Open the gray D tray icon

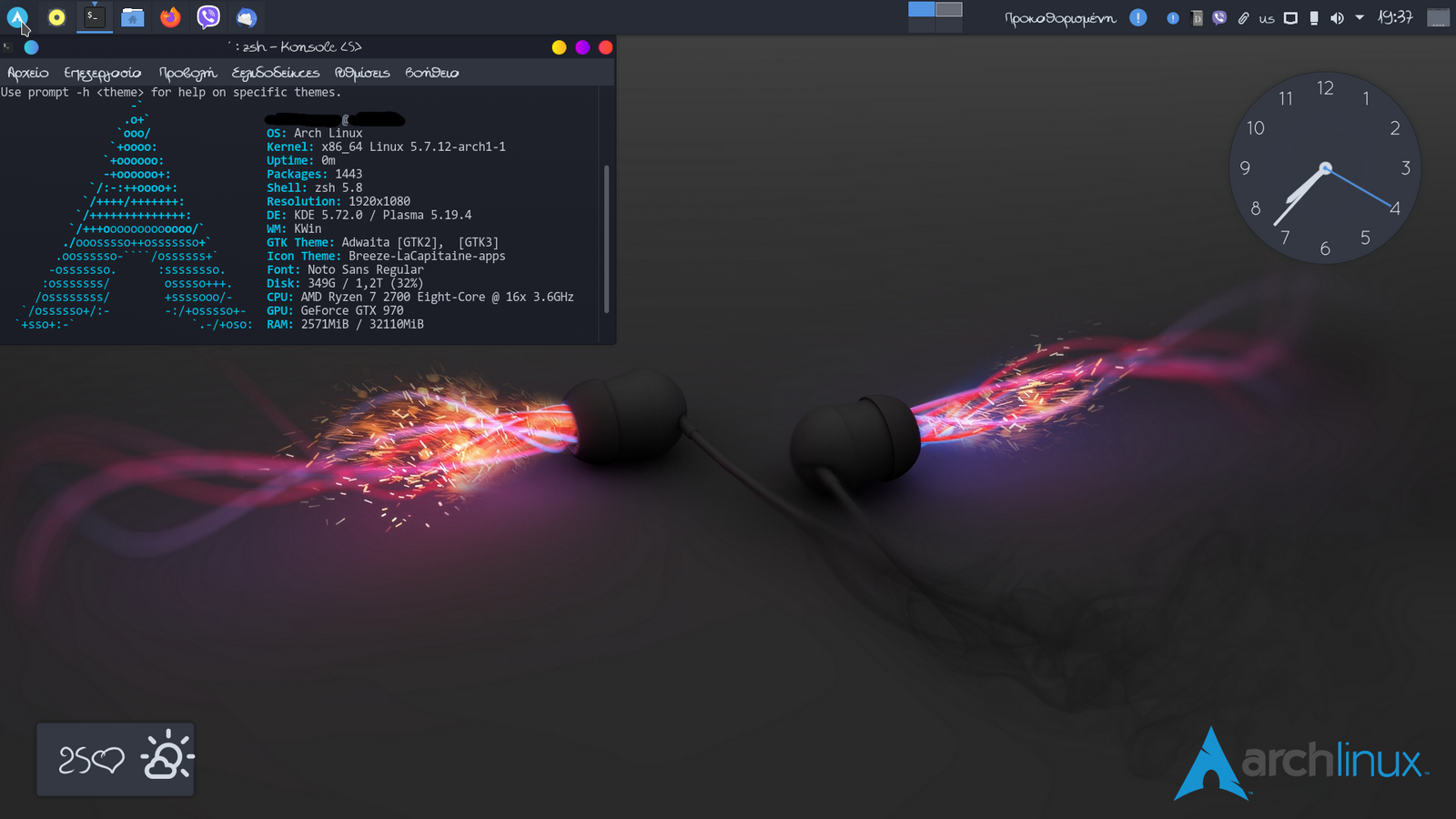[1197, 18]
